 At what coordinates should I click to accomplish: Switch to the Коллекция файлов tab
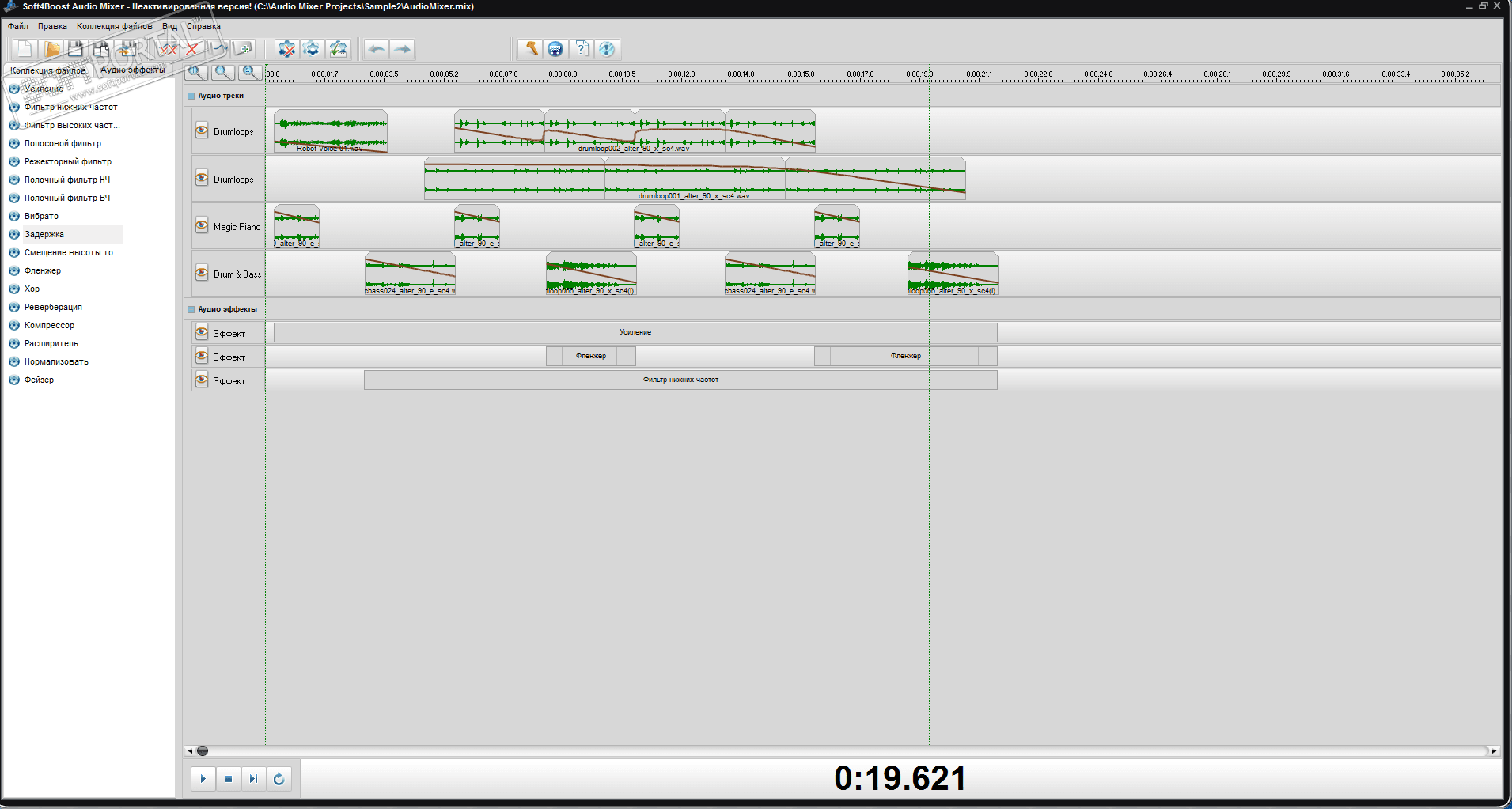(x=47, y=70)
